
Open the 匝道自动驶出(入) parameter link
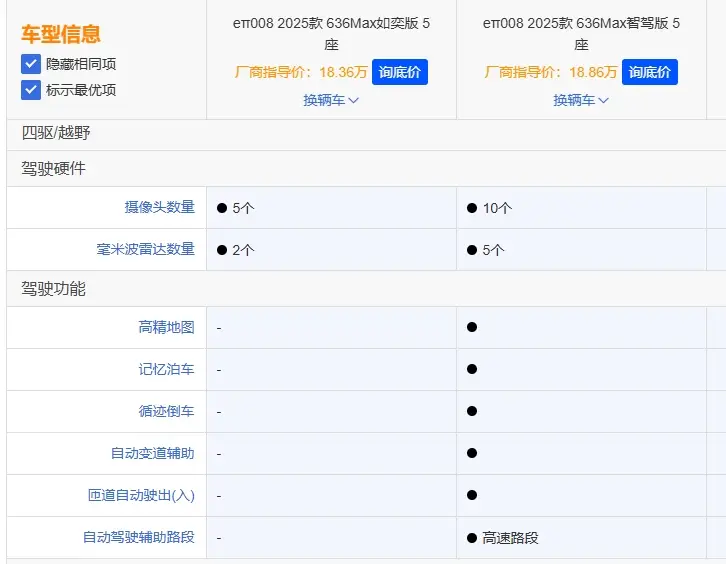click(141, 495)
